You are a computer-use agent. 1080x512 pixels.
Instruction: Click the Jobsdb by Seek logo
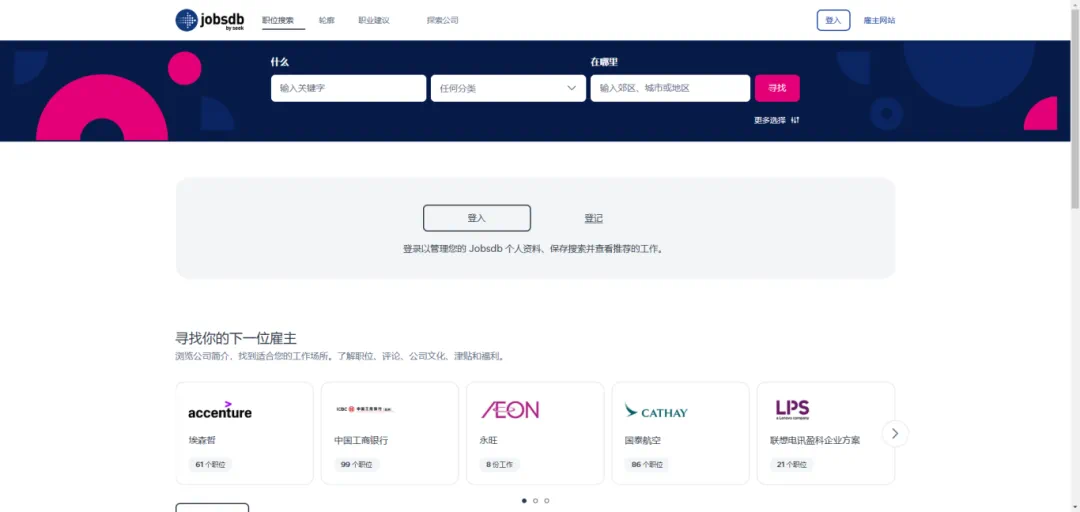[209, 20]
